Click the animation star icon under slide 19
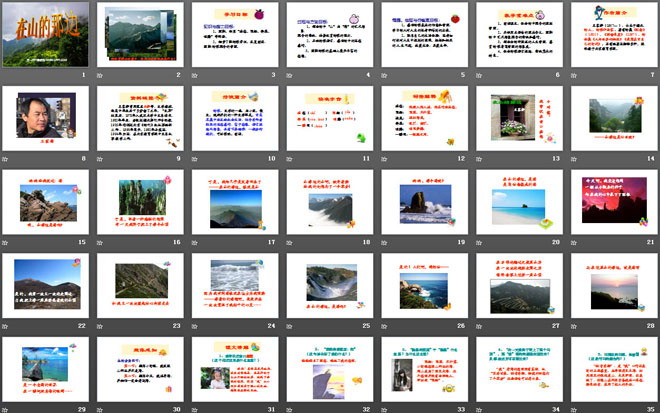Viewport: 660px width, 413px height. [384, 243]
